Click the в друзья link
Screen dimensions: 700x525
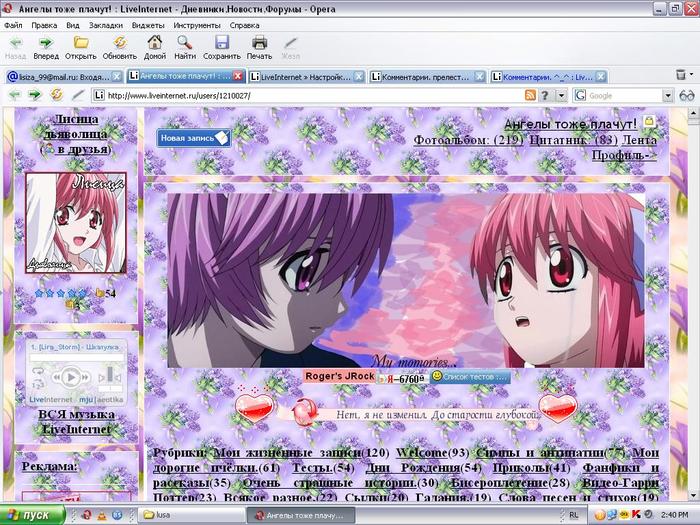pyautogui.click(x=83, y=149)
